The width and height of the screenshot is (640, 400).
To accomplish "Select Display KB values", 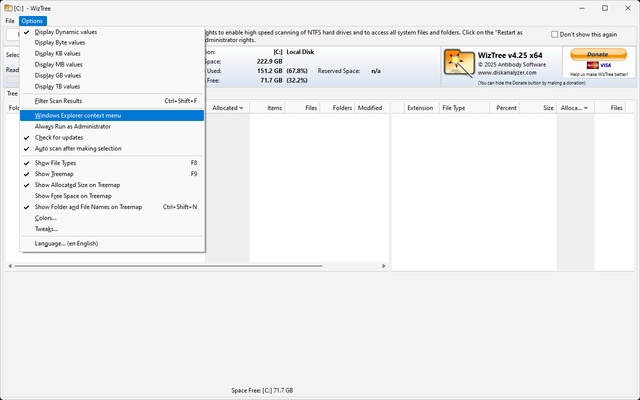I will point(112,53).
